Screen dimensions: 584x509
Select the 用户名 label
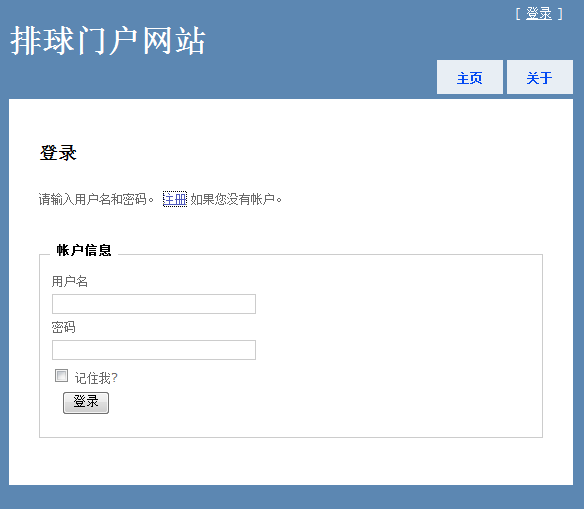point(70,281)
